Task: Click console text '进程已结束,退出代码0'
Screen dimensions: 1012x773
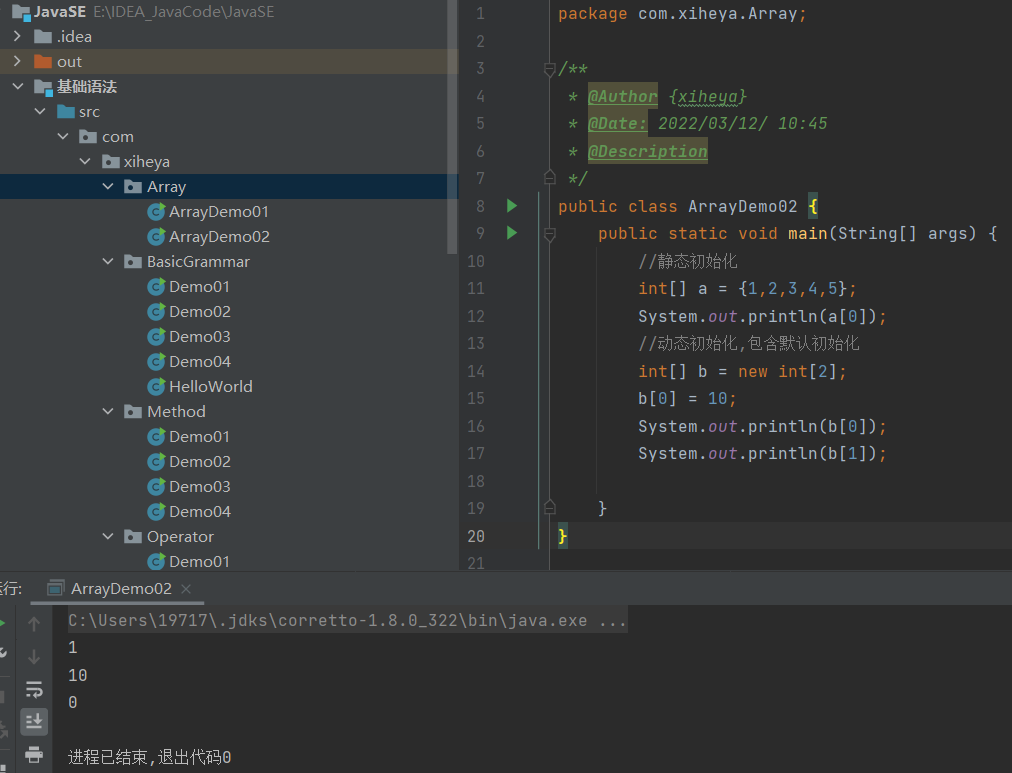Action: pos(150,757)
